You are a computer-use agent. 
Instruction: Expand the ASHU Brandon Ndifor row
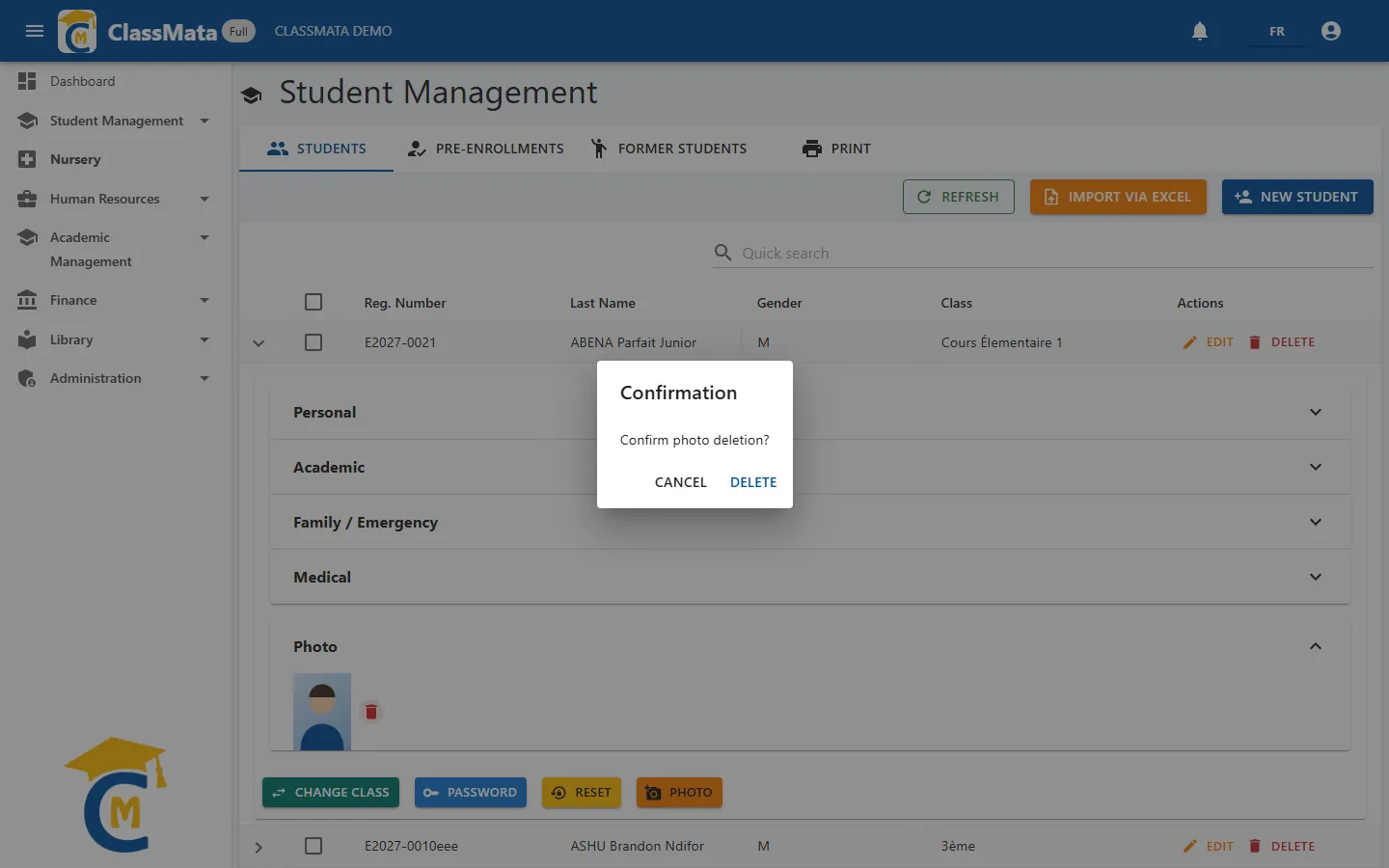(259, 847)
